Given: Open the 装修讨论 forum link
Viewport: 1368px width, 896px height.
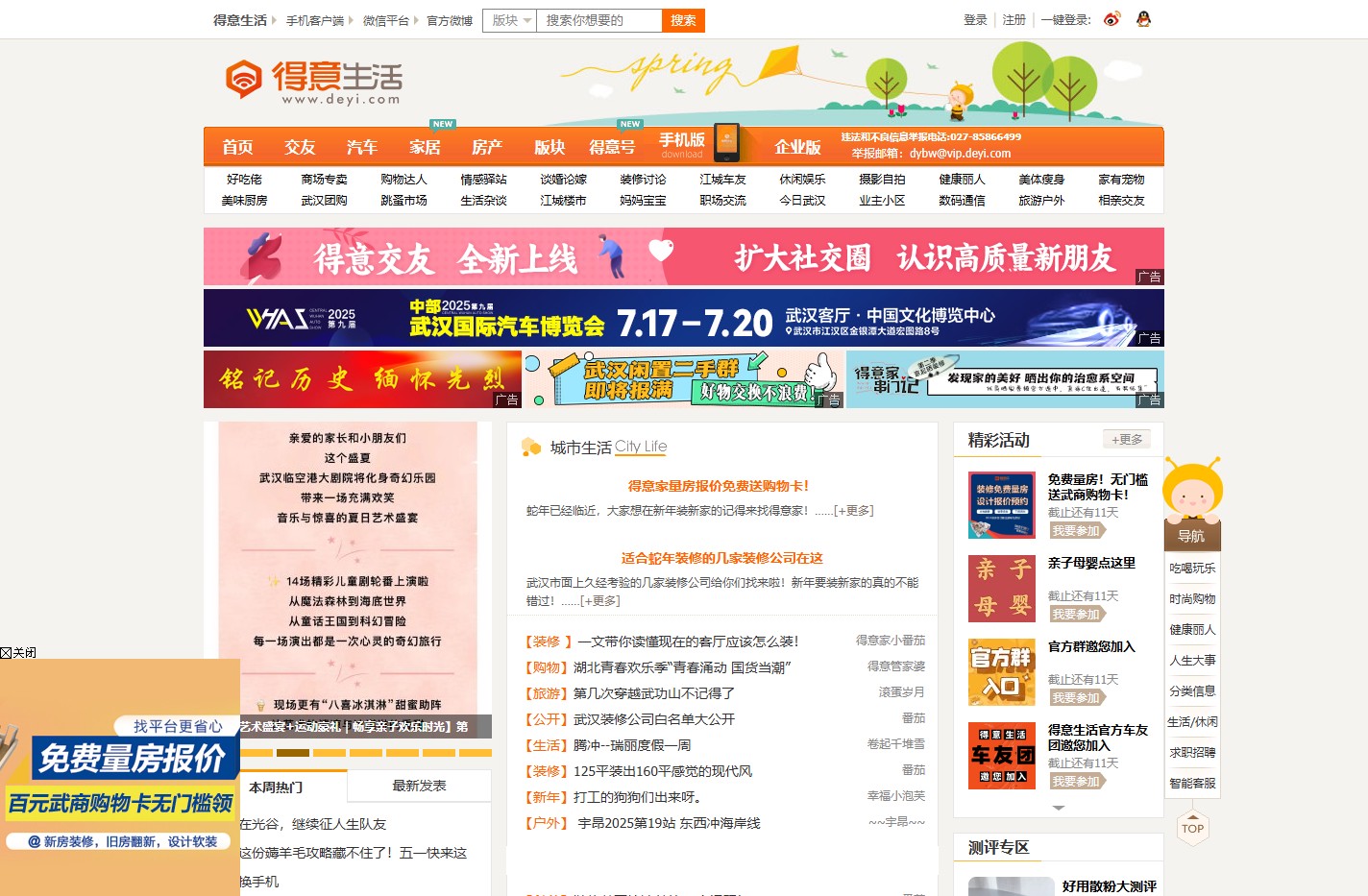Looking at the screenshot, I should [x=643, y=180].
